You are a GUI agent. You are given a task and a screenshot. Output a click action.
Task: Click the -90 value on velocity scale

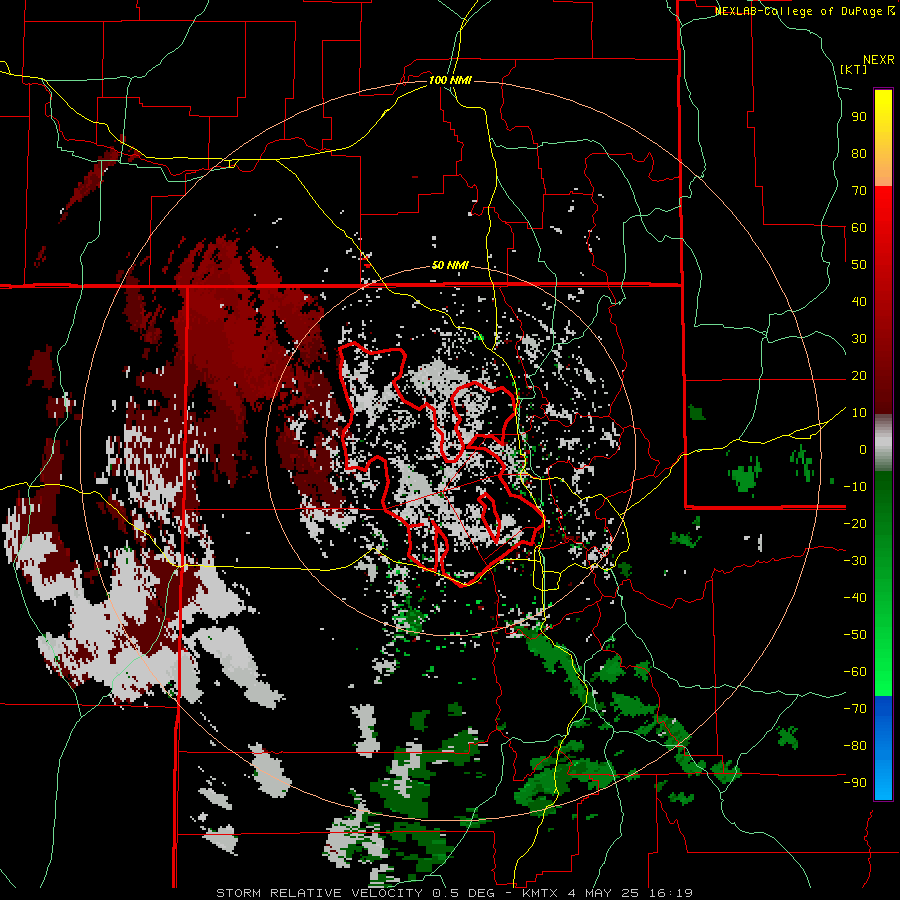[x=855, y=783]
